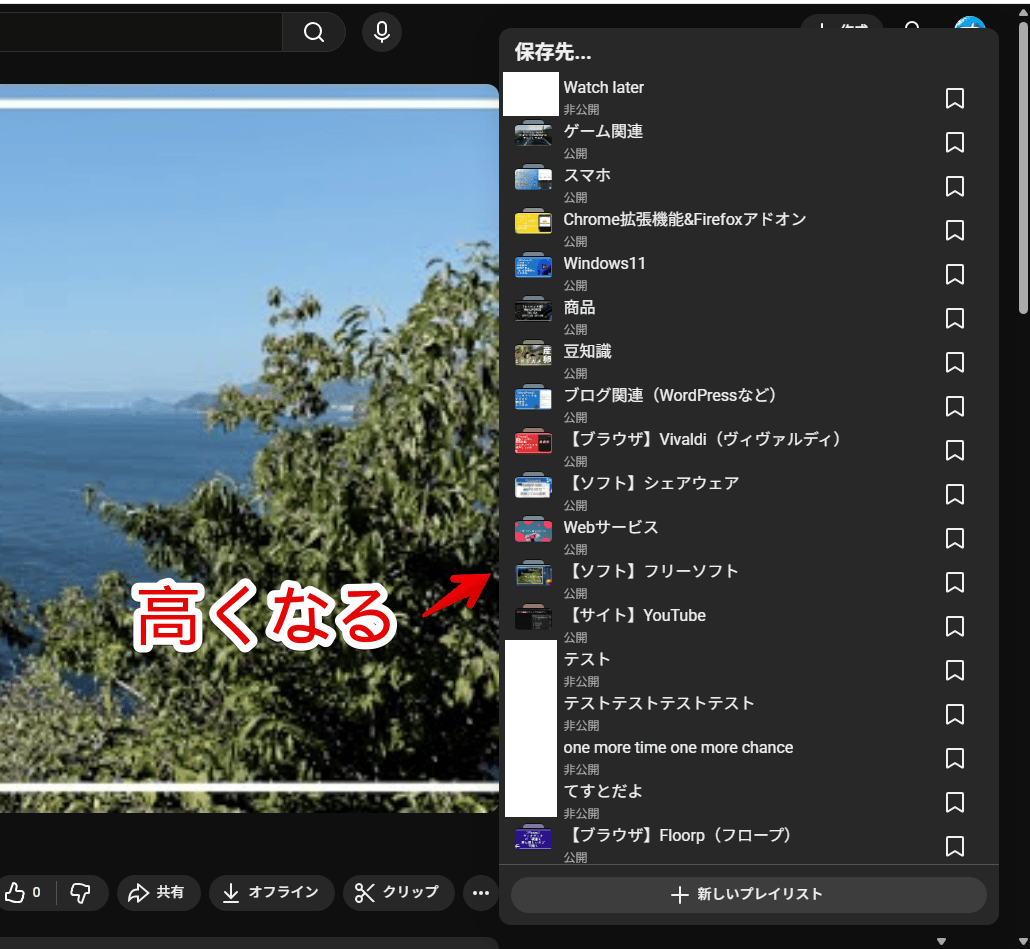
Task: Toggle bookmark for ゲーム関連 playlist
Action: [955, 142]
